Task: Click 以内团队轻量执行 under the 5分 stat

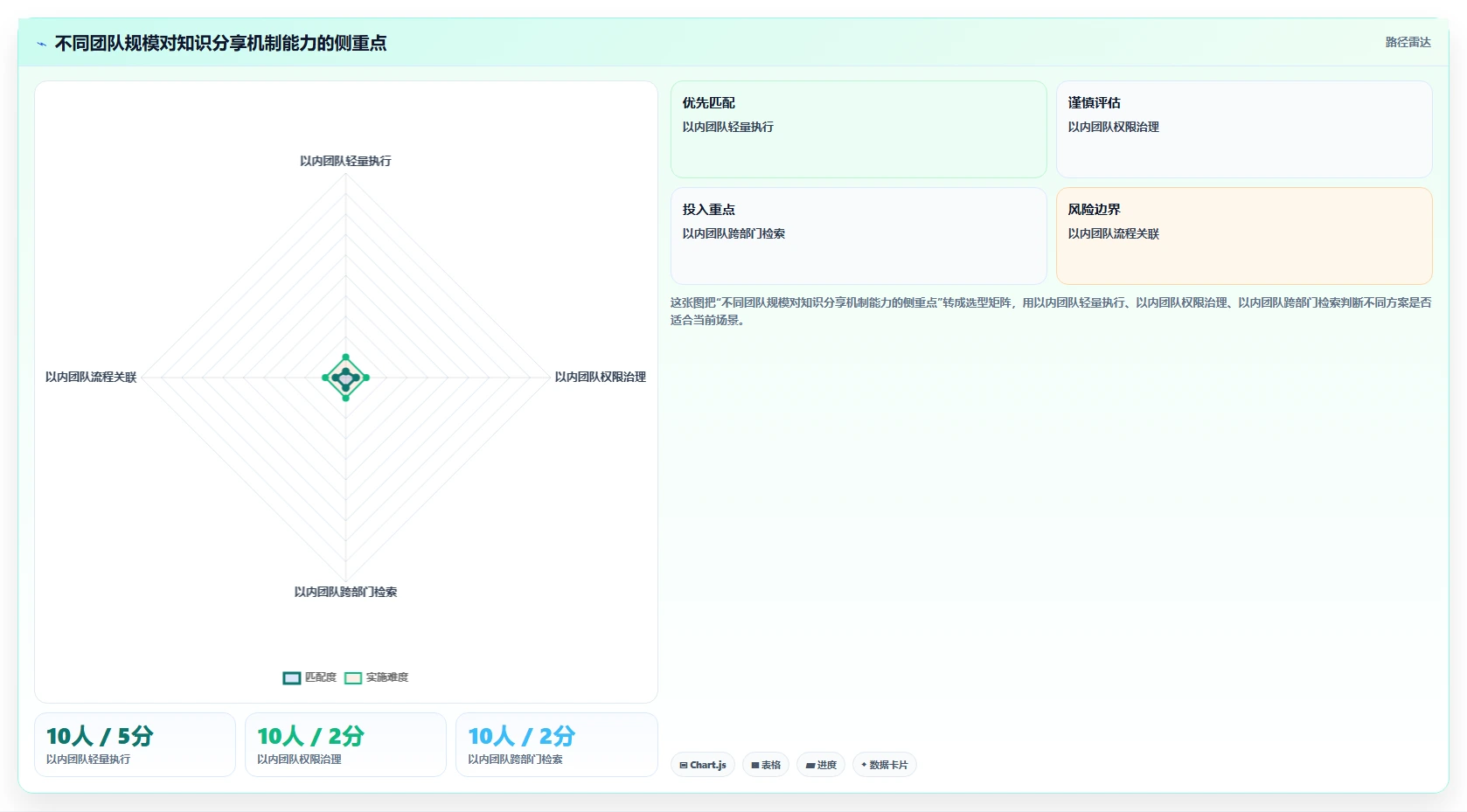Action: point(88,760)
